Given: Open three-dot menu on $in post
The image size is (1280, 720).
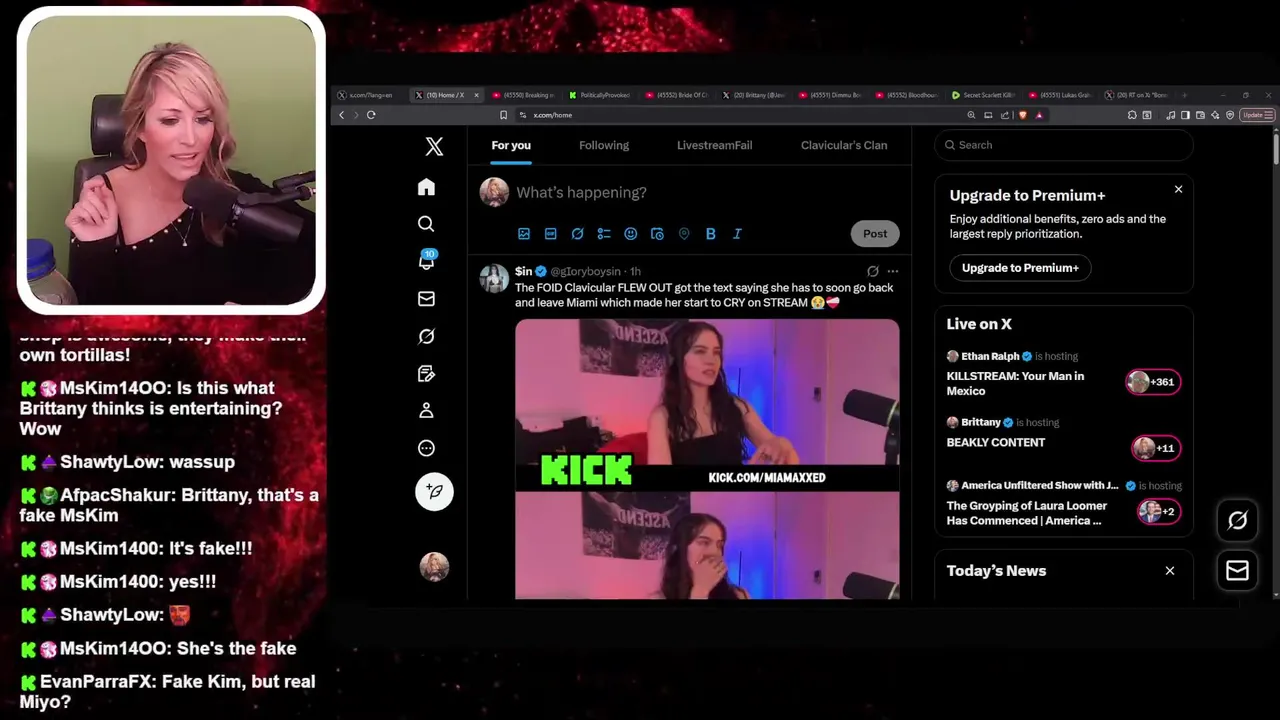Looking at the screenshot, I should 893,271.
